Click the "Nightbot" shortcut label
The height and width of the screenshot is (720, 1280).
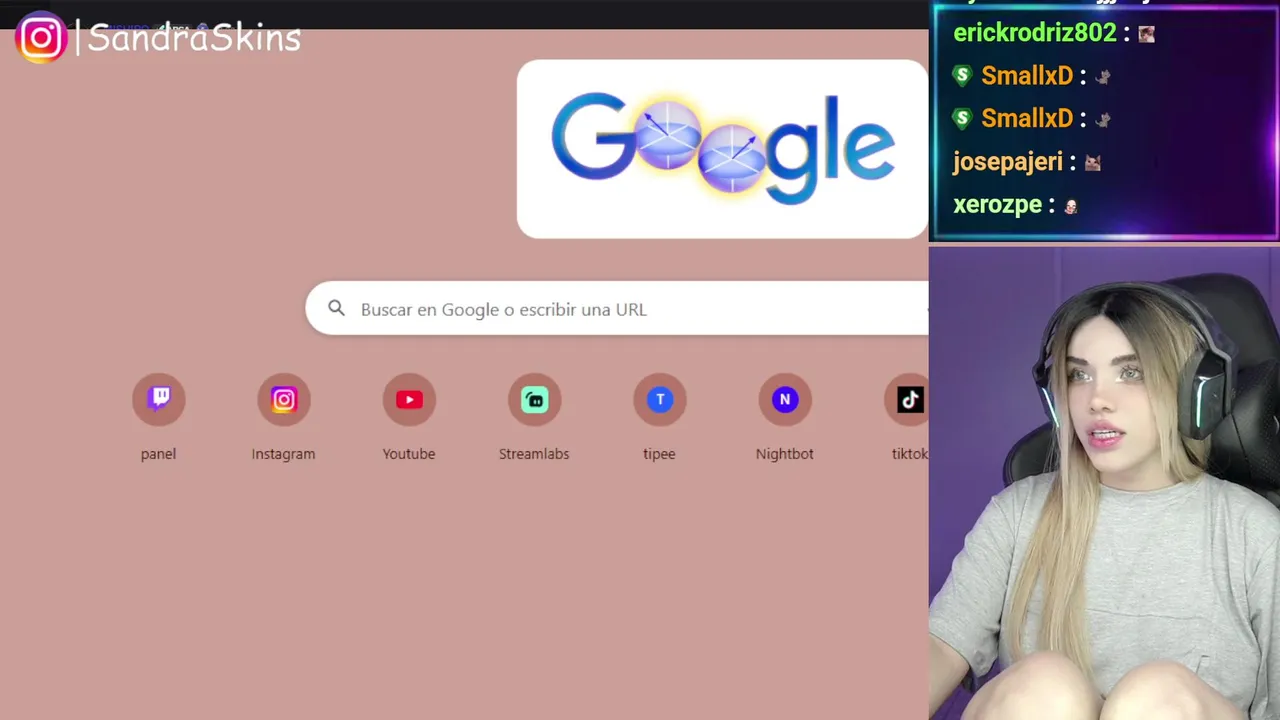(785, 454)
